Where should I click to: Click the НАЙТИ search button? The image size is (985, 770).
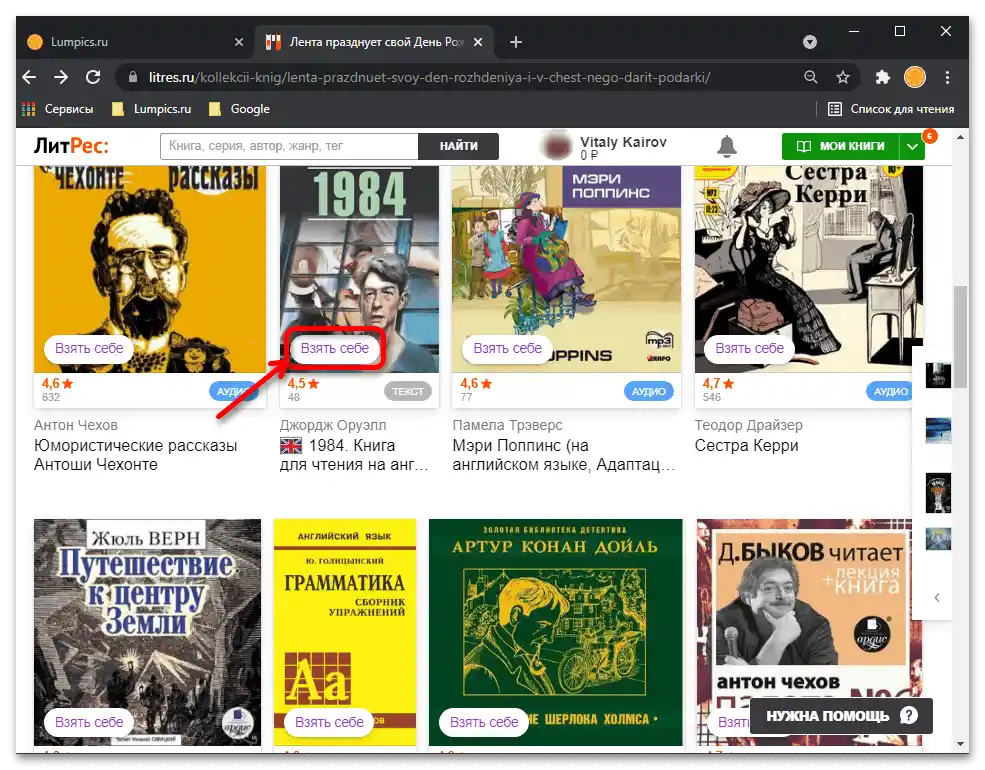pyautogui.click(x=459, y=146)
